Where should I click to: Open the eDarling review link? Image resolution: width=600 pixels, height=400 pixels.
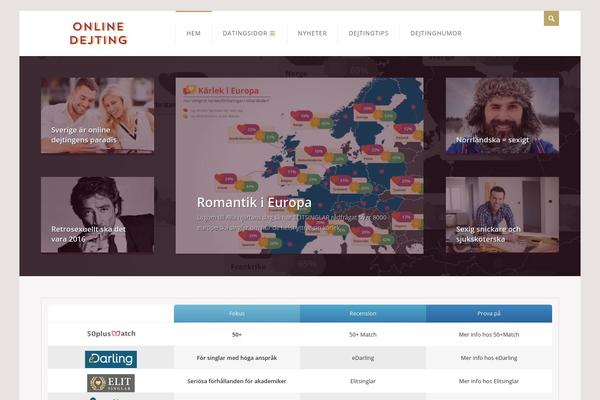[x=363, y=358]
